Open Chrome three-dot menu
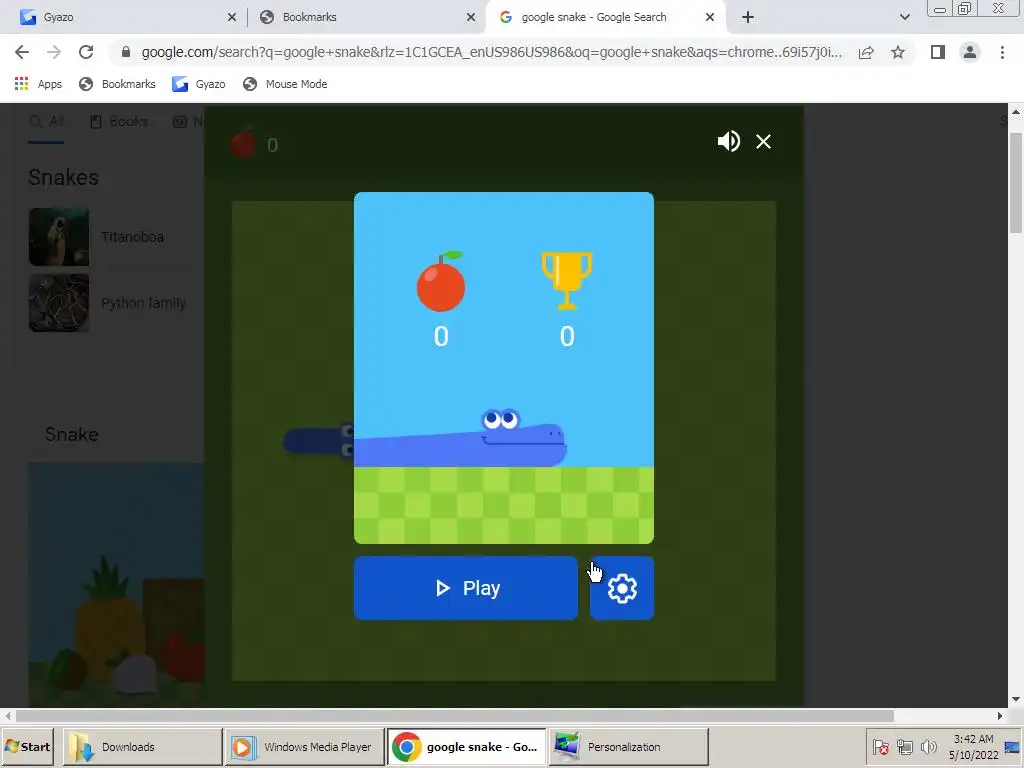Image resolution: width=1024 pixels, height=768 pixels. click(1002, 52)
